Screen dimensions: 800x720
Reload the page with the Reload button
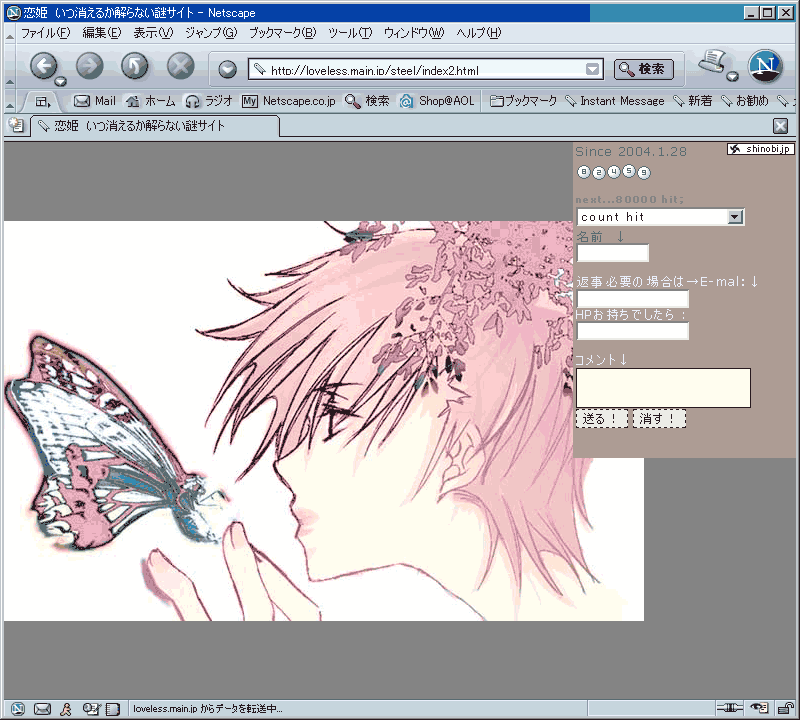[x=135, y=66]
